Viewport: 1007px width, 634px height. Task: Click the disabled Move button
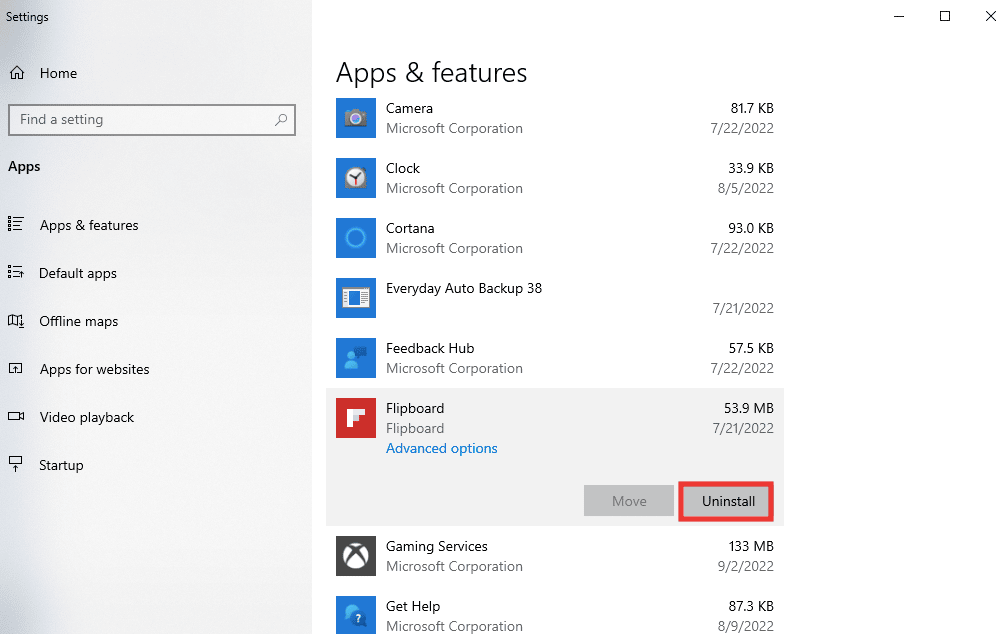[x=628, y=501]
